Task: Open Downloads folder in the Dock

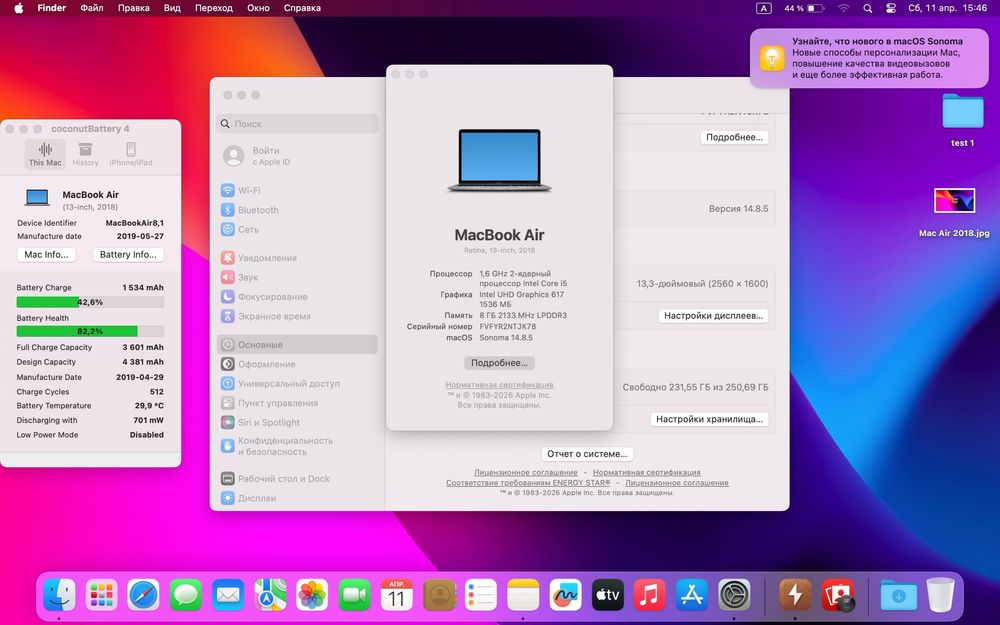Action: (898, 596)
